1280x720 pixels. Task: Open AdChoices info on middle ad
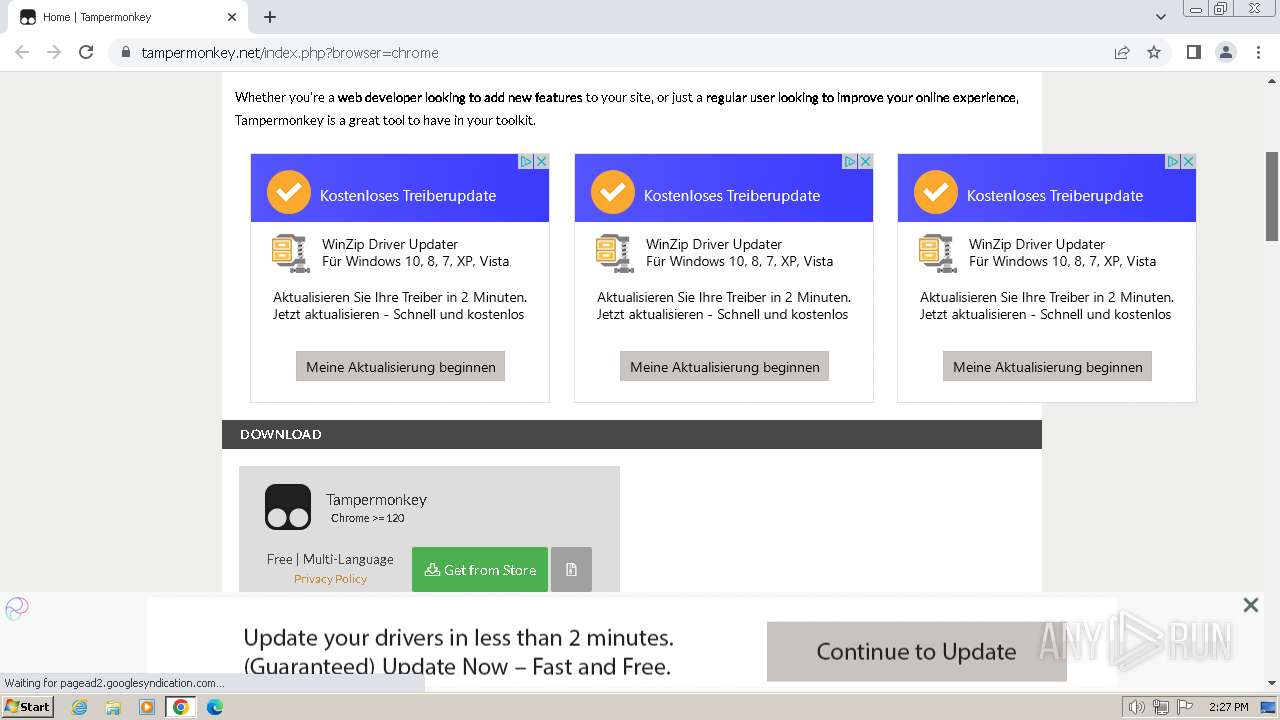coord(850,161)
